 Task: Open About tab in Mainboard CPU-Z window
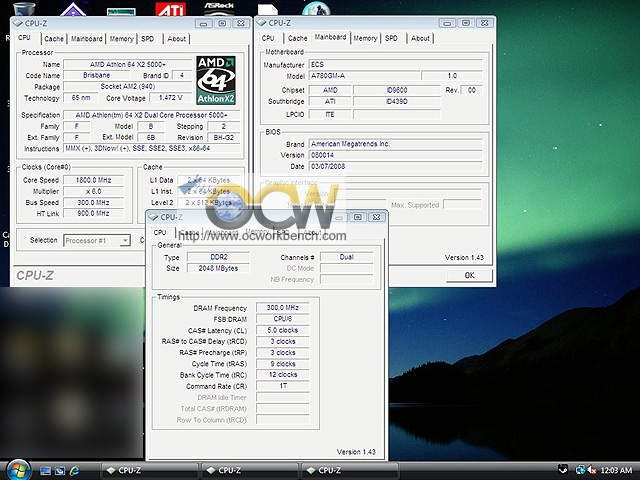click(x=420, y=38)
